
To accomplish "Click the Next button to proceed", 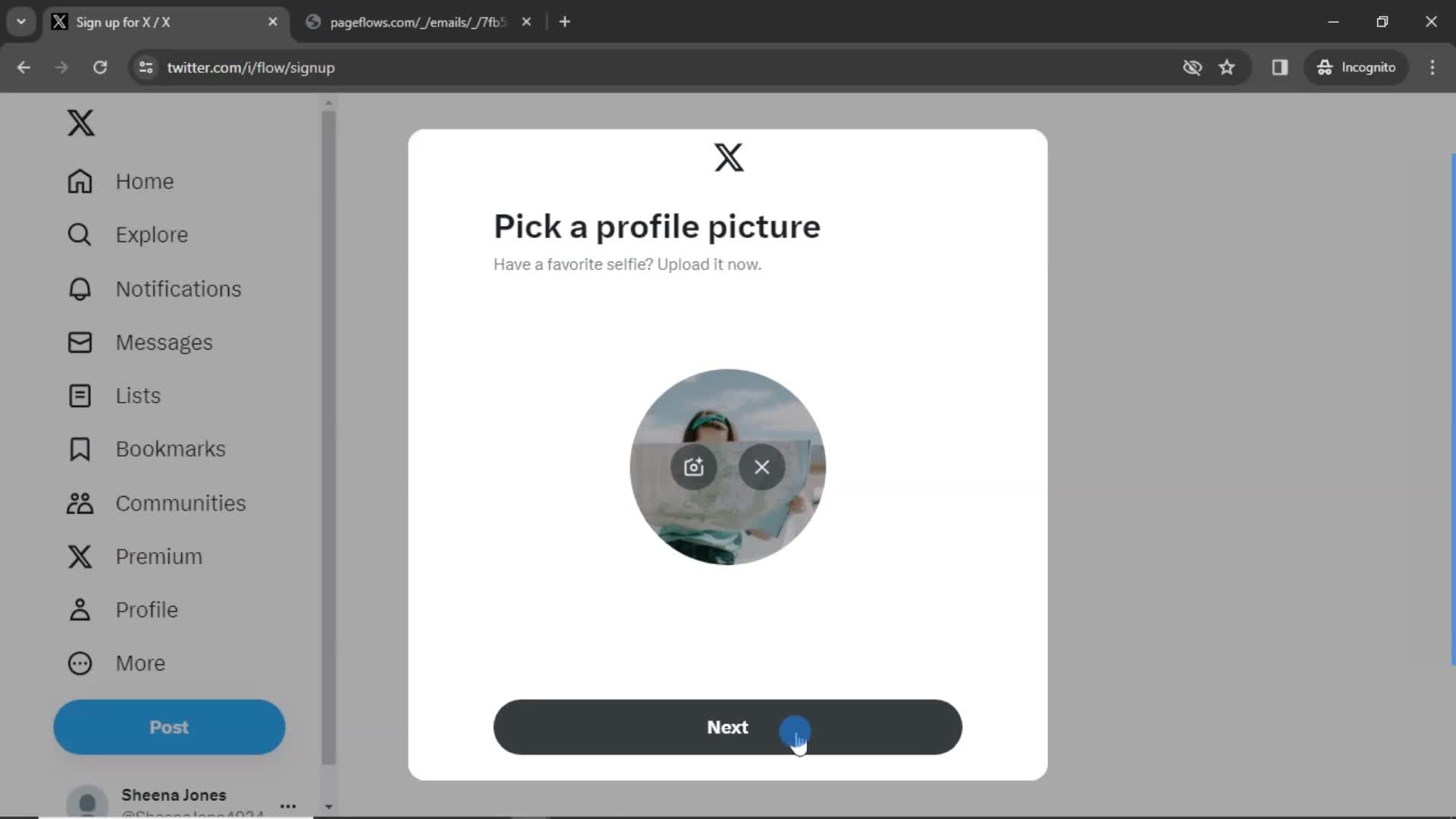I will (727, 727).
